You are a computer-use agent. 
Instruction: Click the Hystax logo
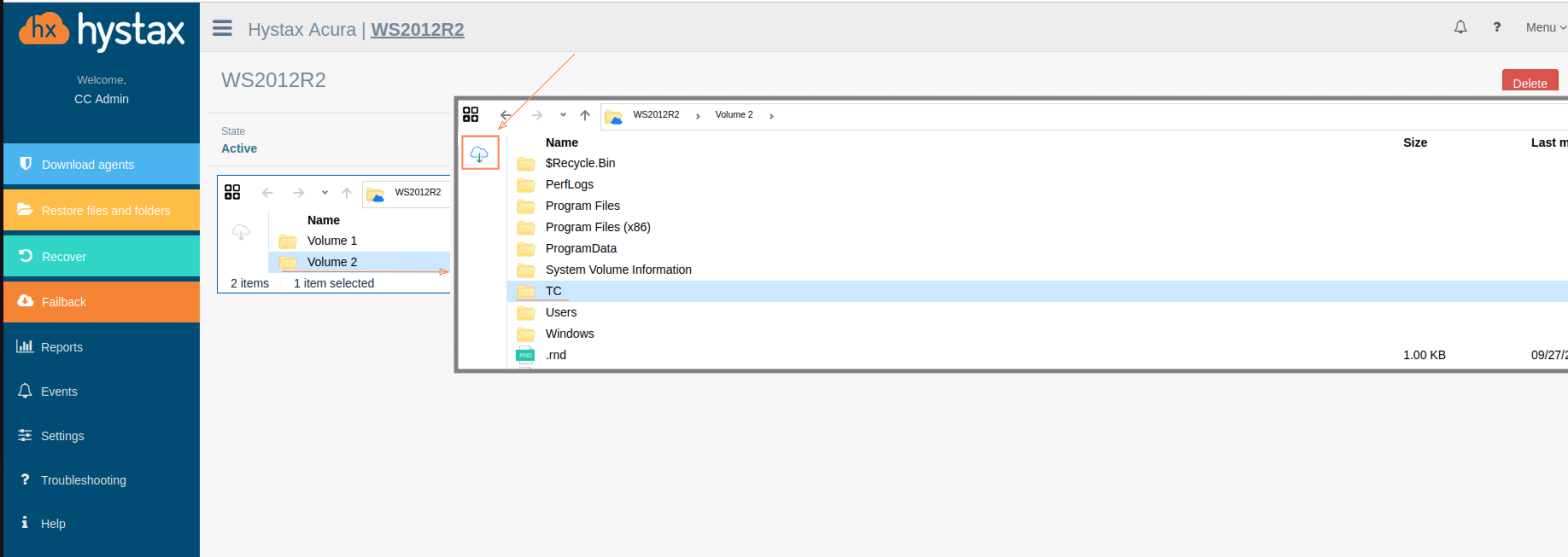[x=101, y=32]
